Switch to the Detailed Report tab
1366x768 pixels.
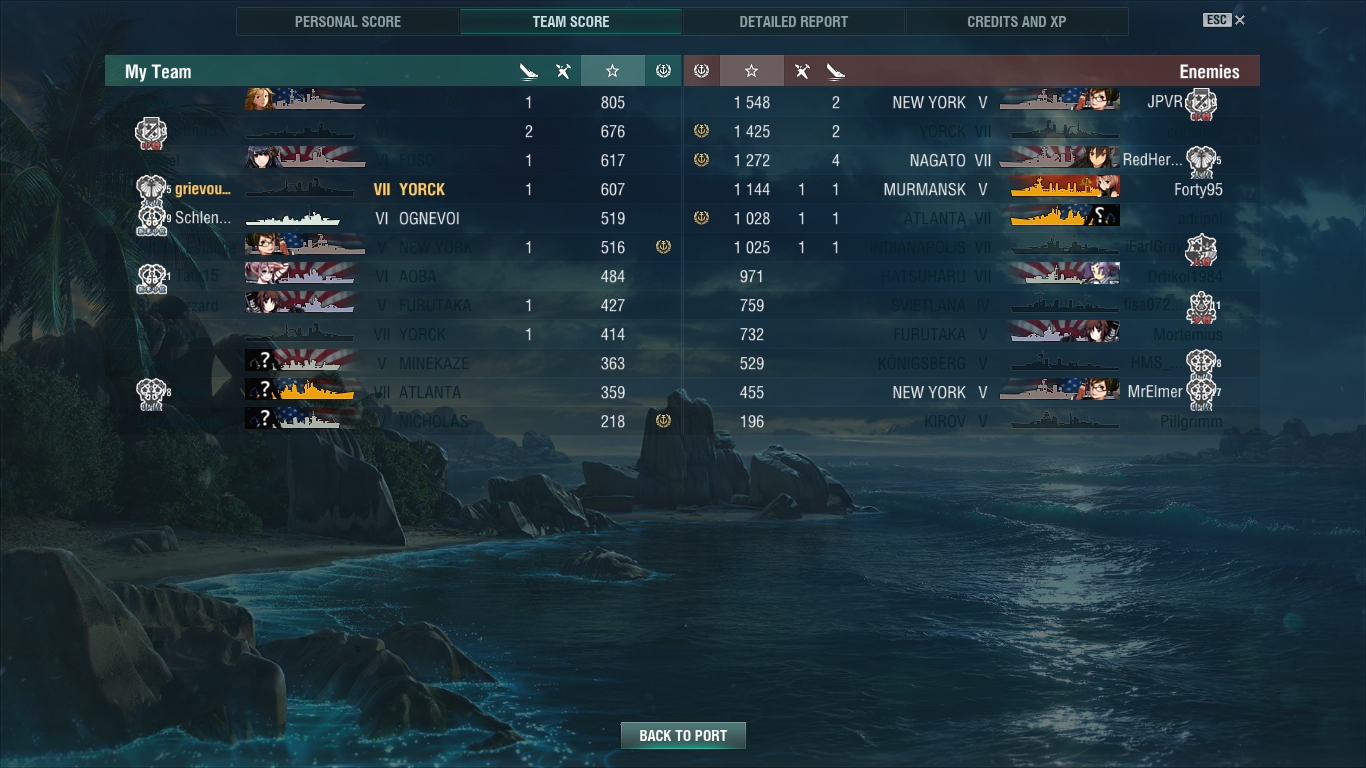pyautogui.click(x=794, y=22)
